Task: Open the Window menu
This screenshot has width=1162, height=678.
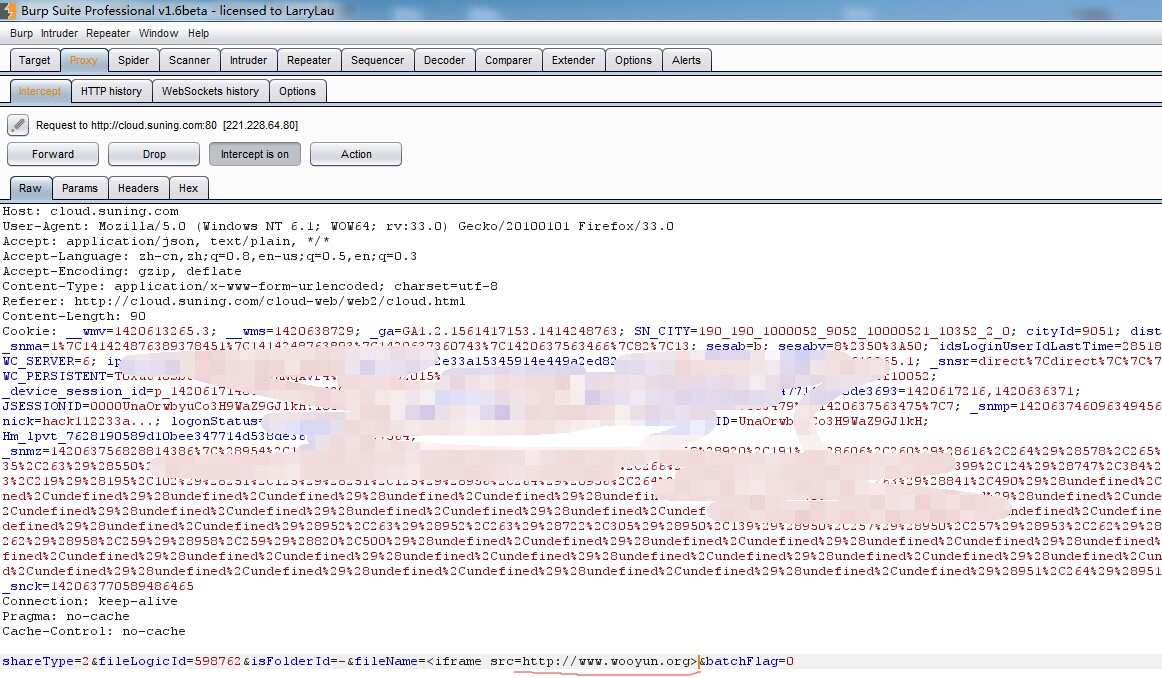Action: (159, 33)
